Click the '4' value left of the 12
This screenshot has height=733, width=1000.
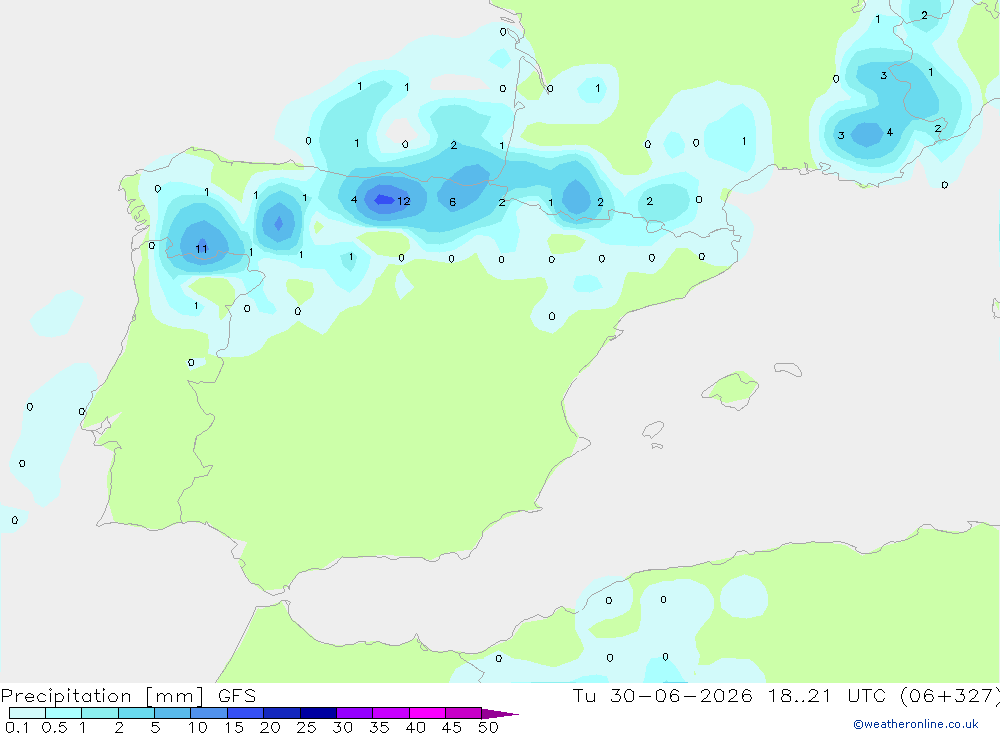point(354,200)
